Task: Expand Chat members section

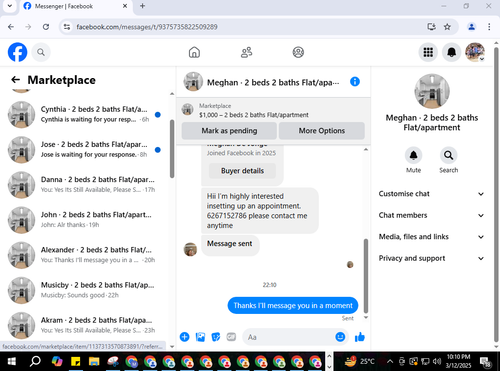Action: tap(431, 215)
